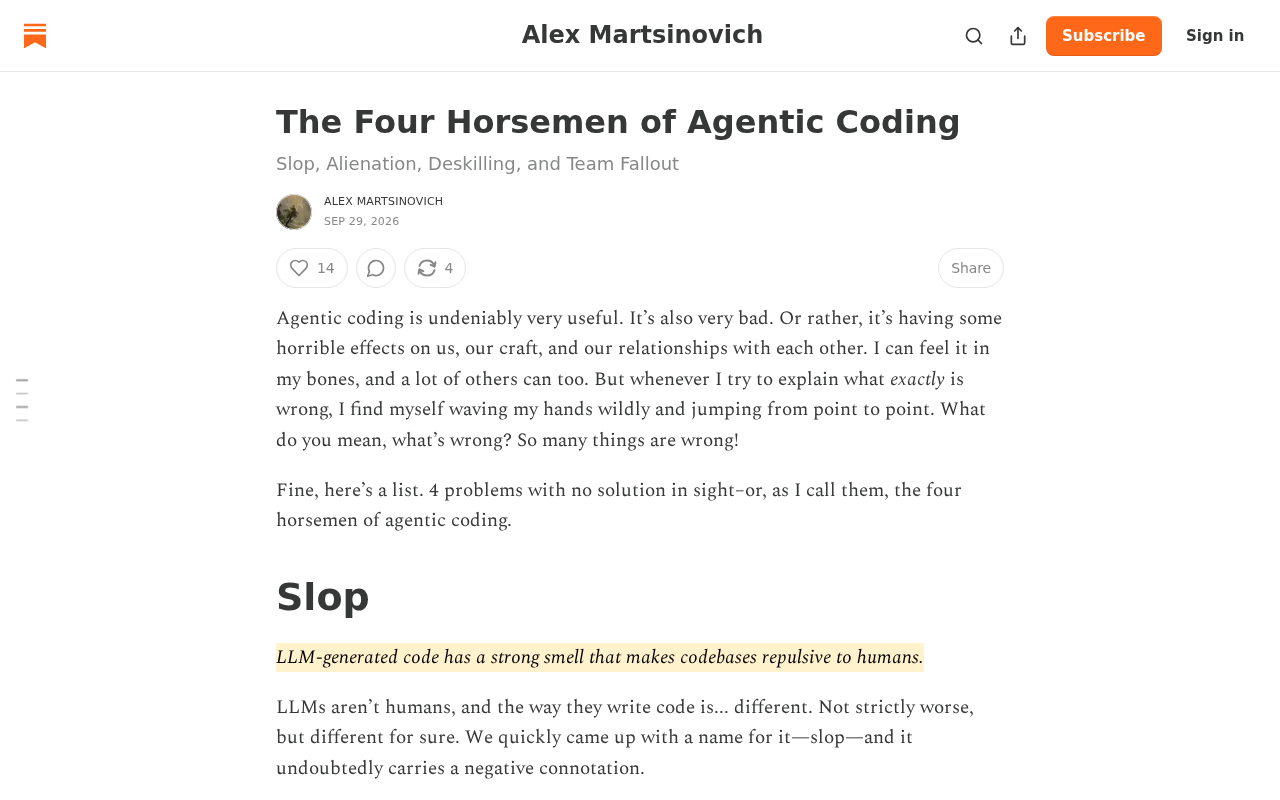Click the Substack bookmark logo icon

coord(35,36)
